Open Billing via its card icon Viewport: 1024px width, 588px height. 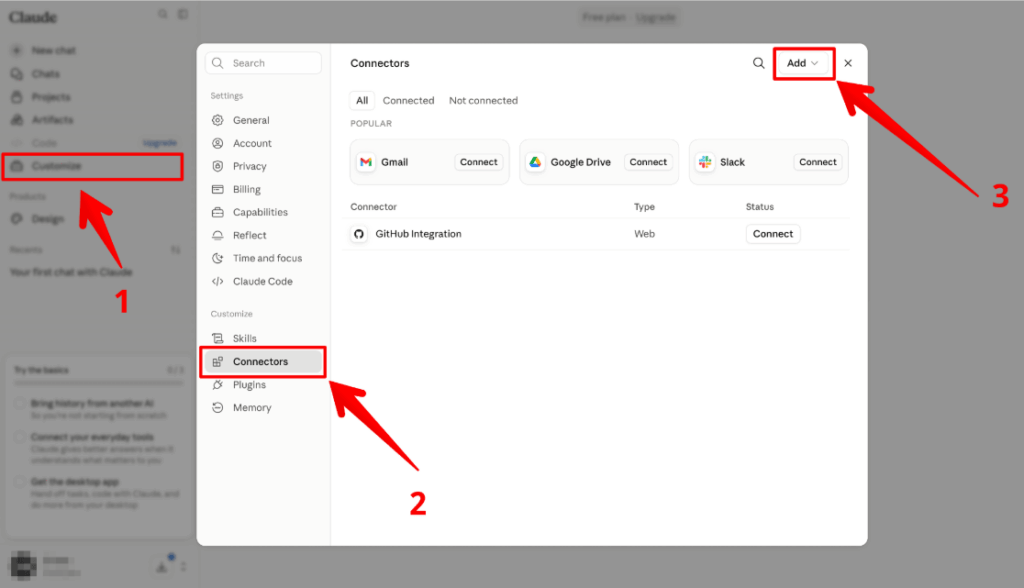tap(217, 189)
